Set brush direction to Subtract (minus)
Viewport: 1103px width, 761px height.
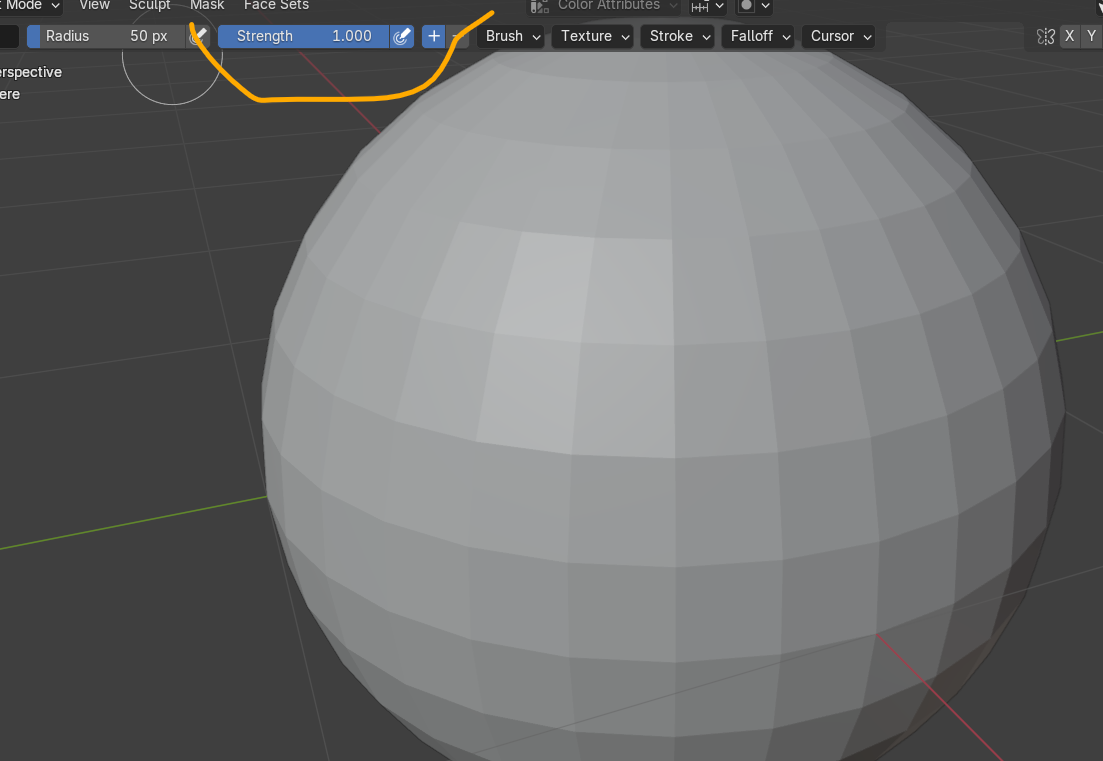tap(458, 36)
